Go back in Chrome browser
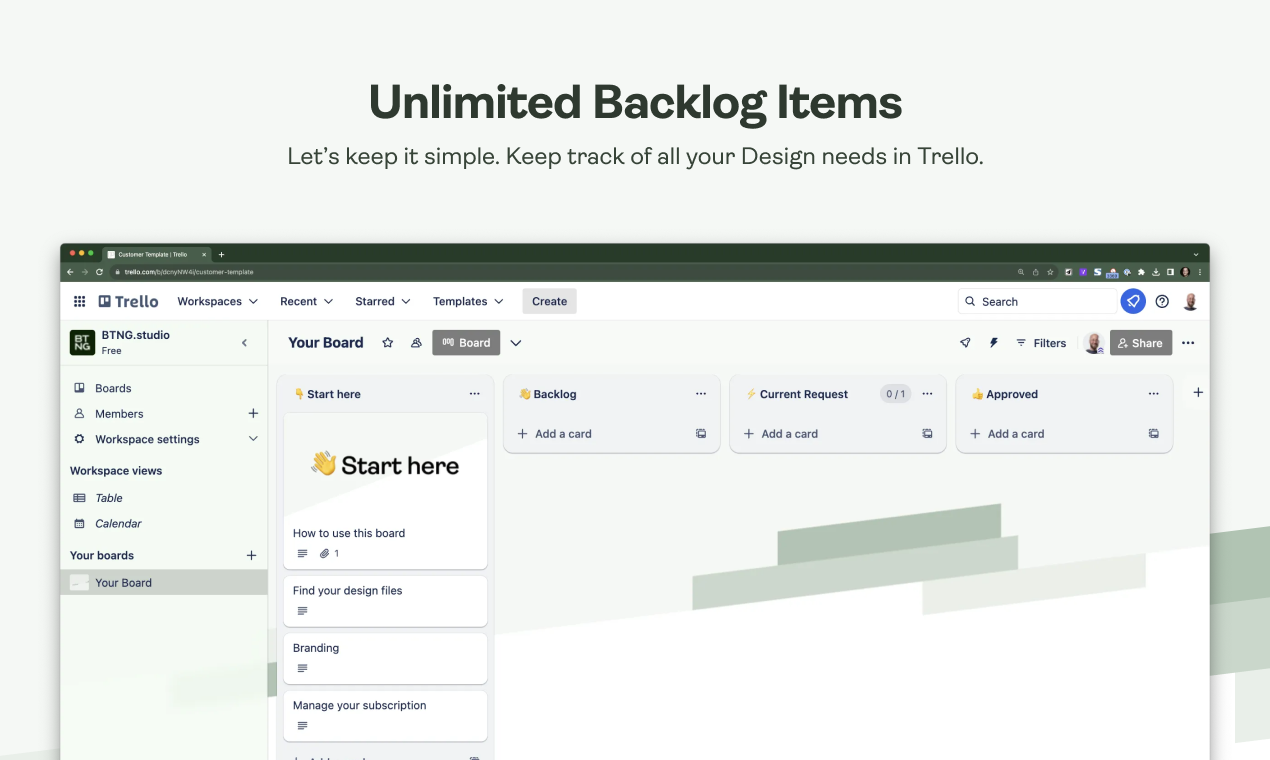This screenshot has width=1270, height=760. coord(70,272)
